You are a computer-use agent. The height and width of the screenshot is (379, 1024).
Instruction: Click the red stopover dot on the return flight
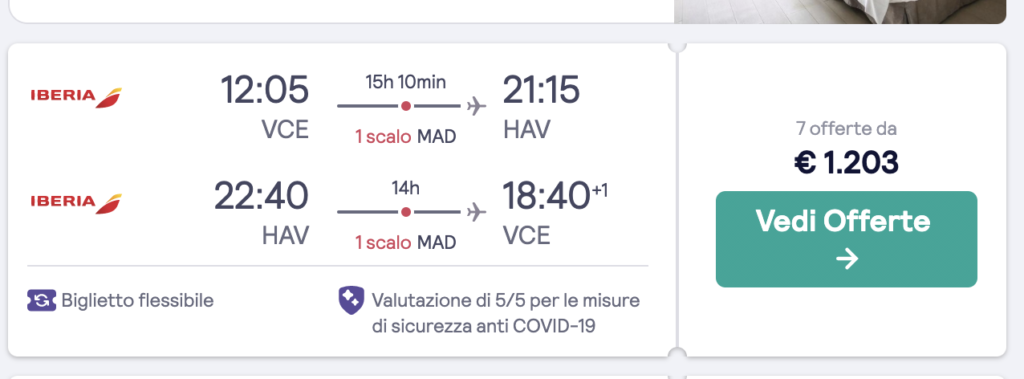[x=406, y=212]
